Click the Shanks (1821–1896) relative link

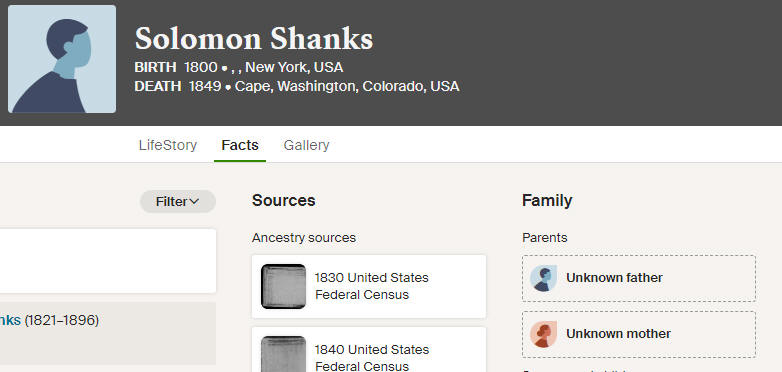pos(49,320)
